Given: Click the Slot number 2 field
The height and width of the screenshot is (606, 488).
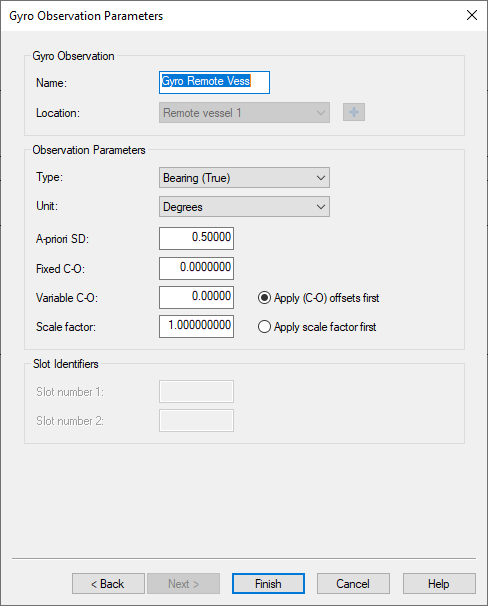Looking at the screenshot, I should tap(196, 420).
